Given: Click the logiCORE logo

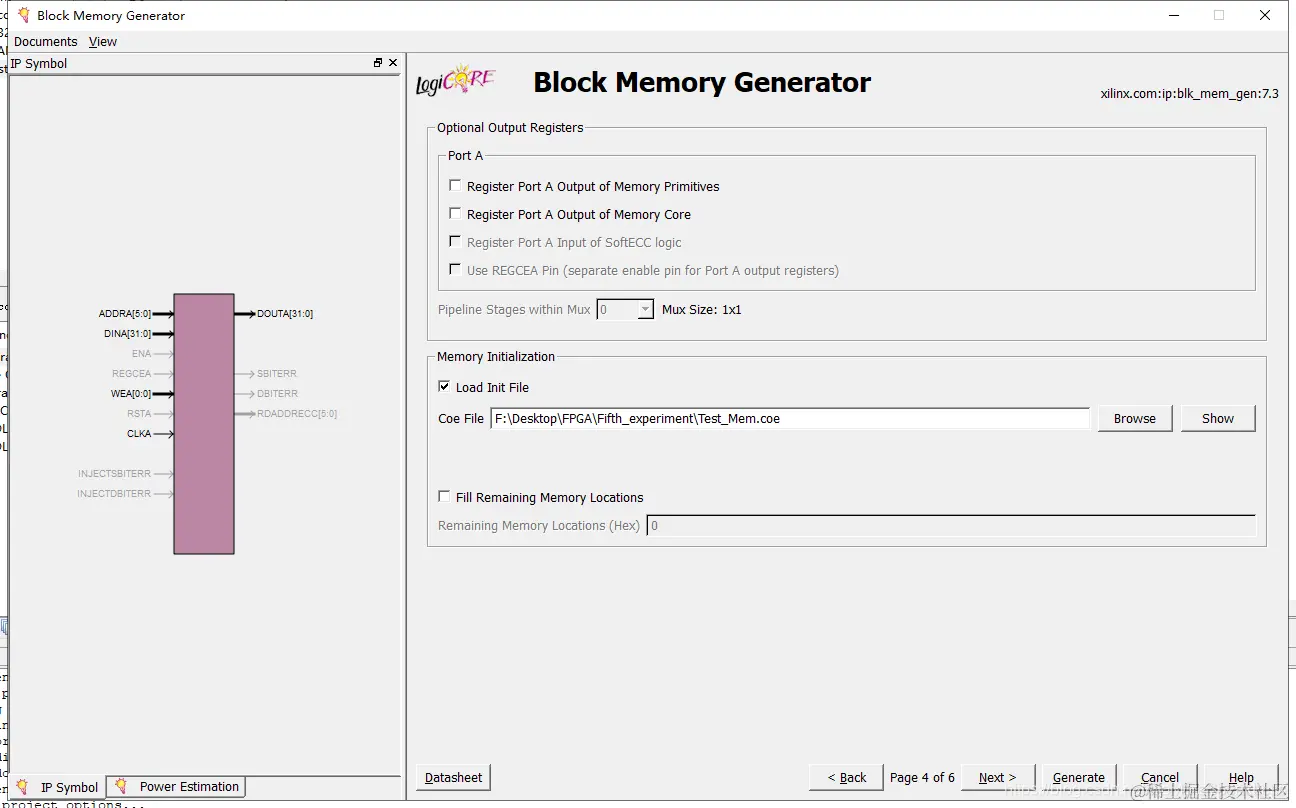Looking at the screenshot, I should point(455,80).
